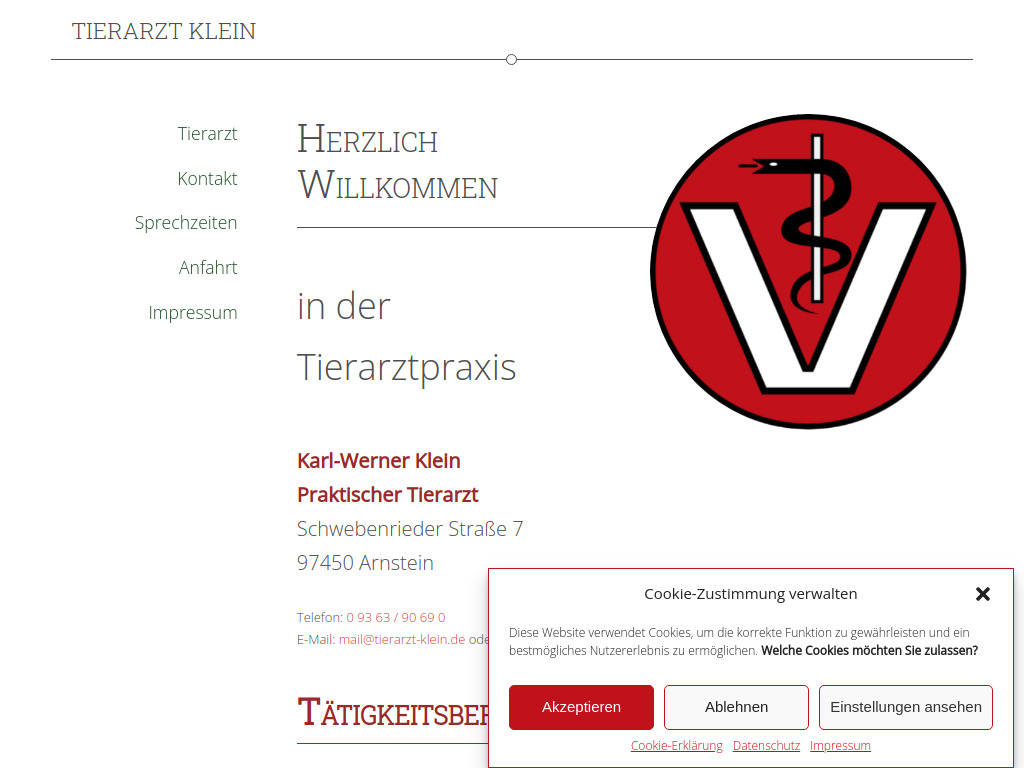1024x768 pixels.
Task: Open the Datenschutz link in the cookie banner
Action: coord(766,745)
